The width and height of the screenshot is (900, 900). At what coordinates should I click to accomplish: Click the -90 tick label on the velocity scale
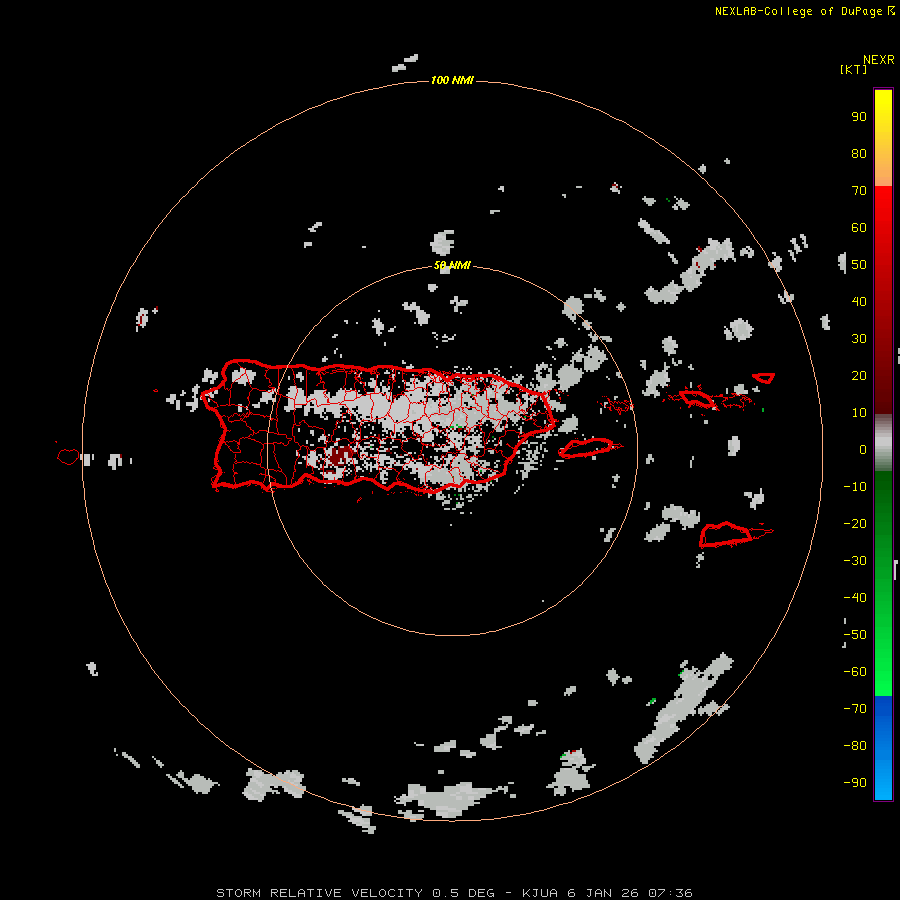click(855, 783)
